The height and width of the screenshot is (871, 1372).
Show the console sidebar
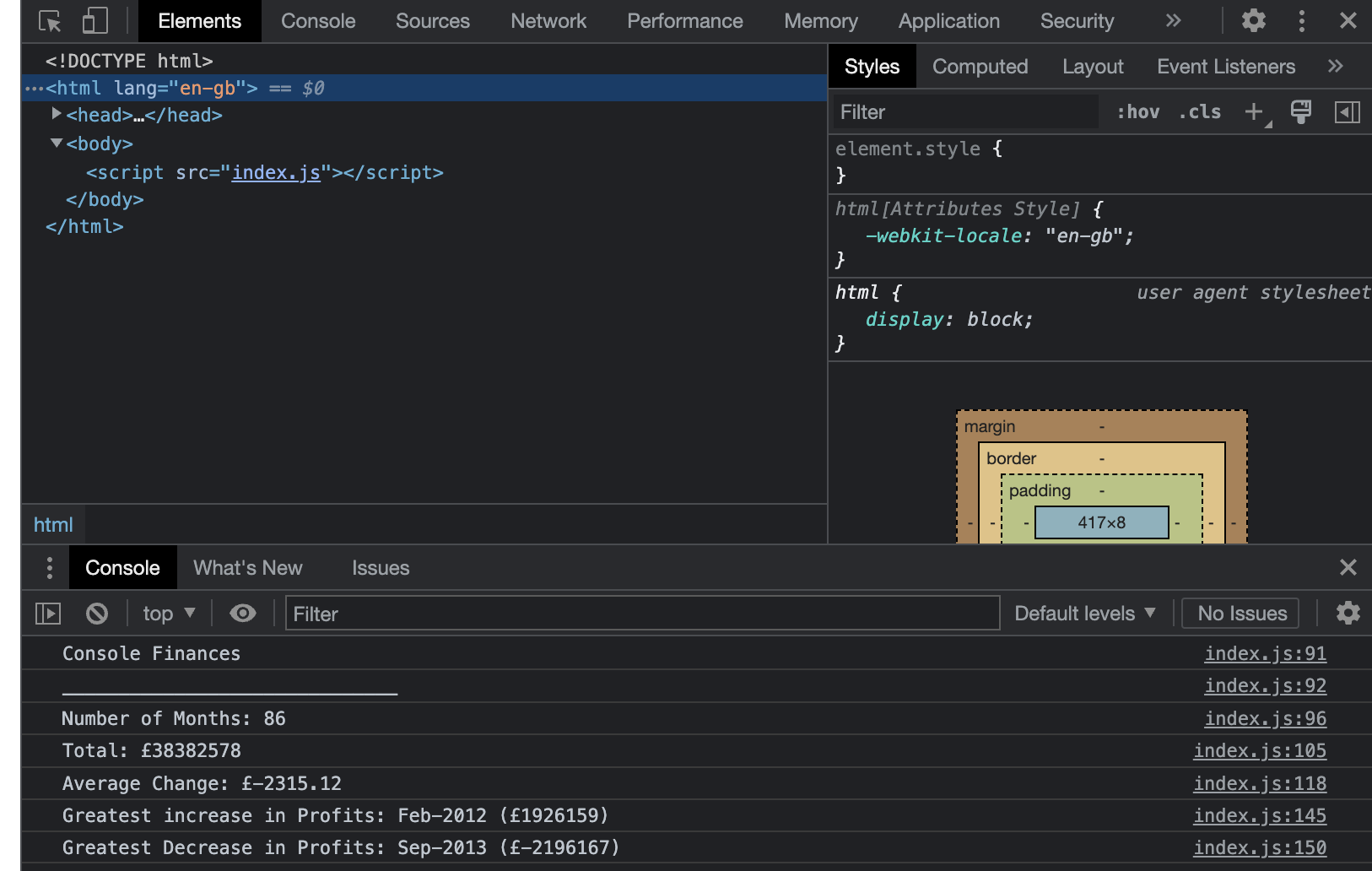point(47,614)
